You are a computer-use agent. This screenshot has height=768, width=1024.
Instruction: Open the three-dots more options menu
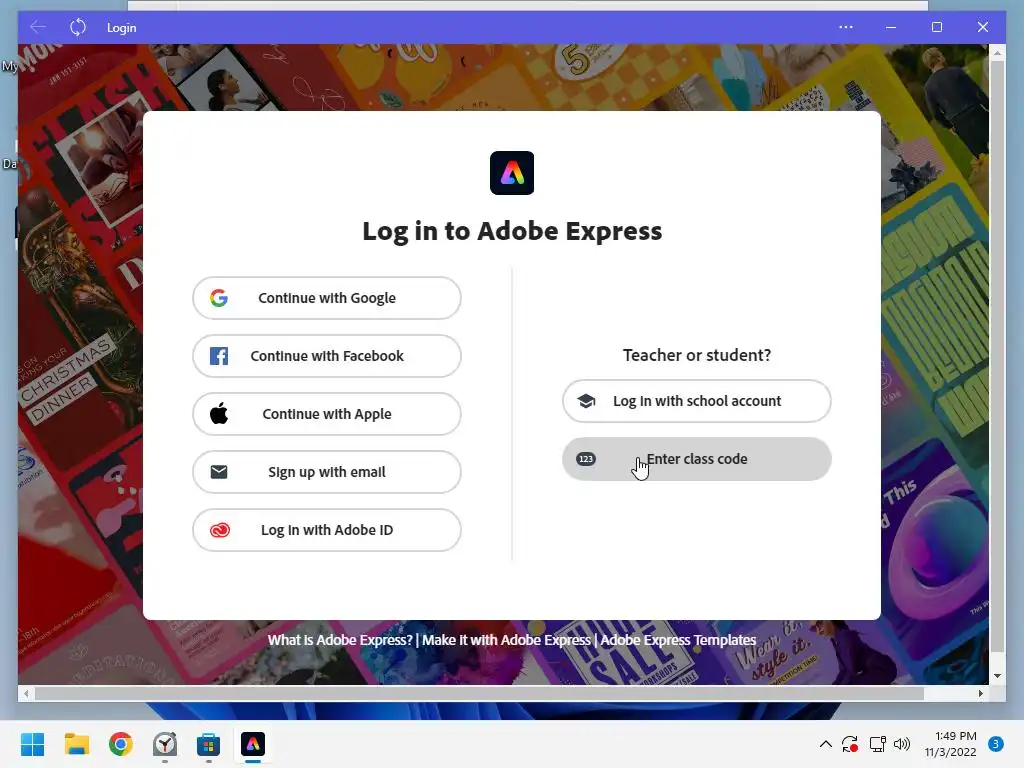[846, 27]
